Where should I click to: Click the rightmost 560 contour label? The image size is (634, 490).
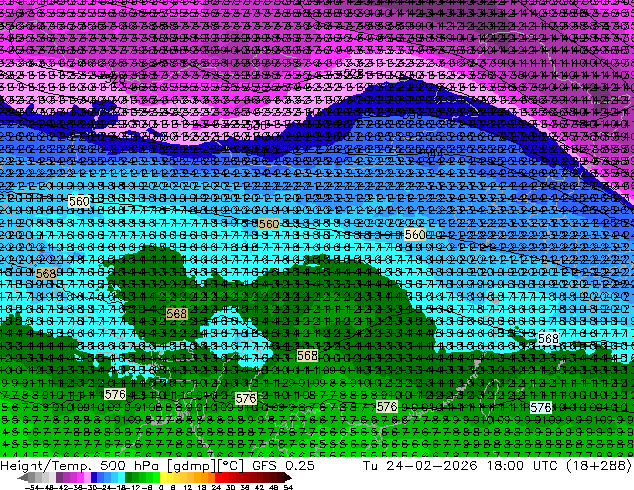415,234
